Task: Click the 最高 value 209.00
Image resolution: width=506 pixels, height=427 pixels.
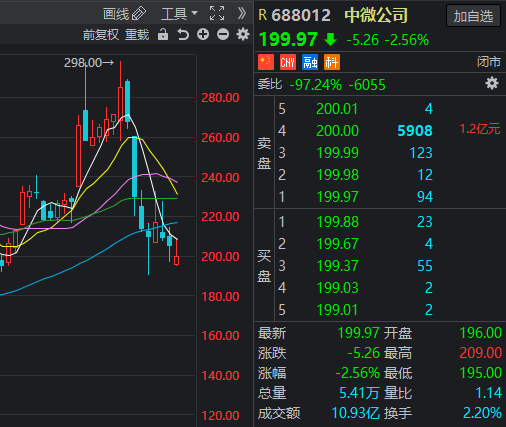Action: coord(480,353)
